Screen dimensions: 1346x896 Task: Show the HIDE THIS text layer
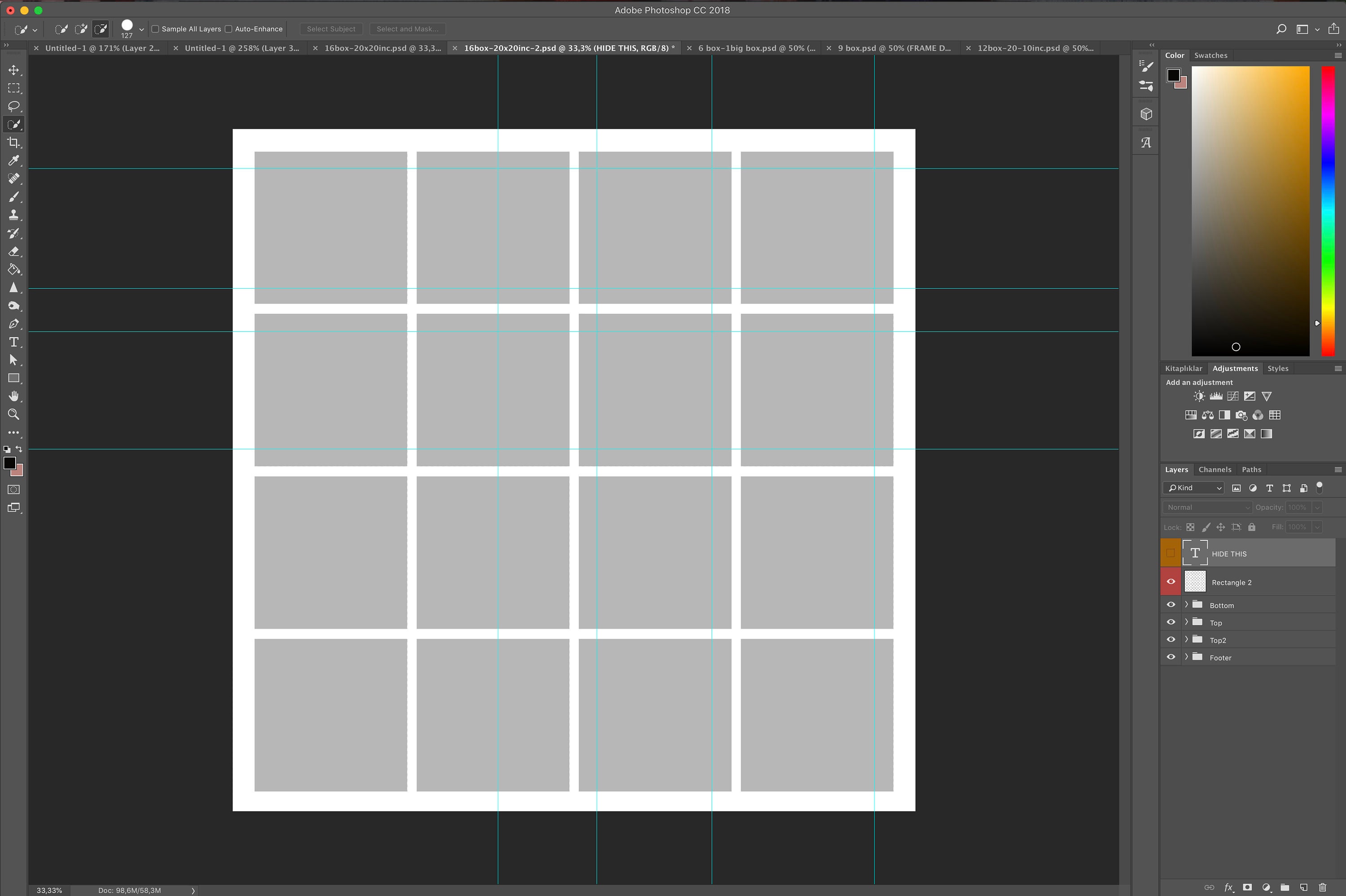pos(1171,552)
